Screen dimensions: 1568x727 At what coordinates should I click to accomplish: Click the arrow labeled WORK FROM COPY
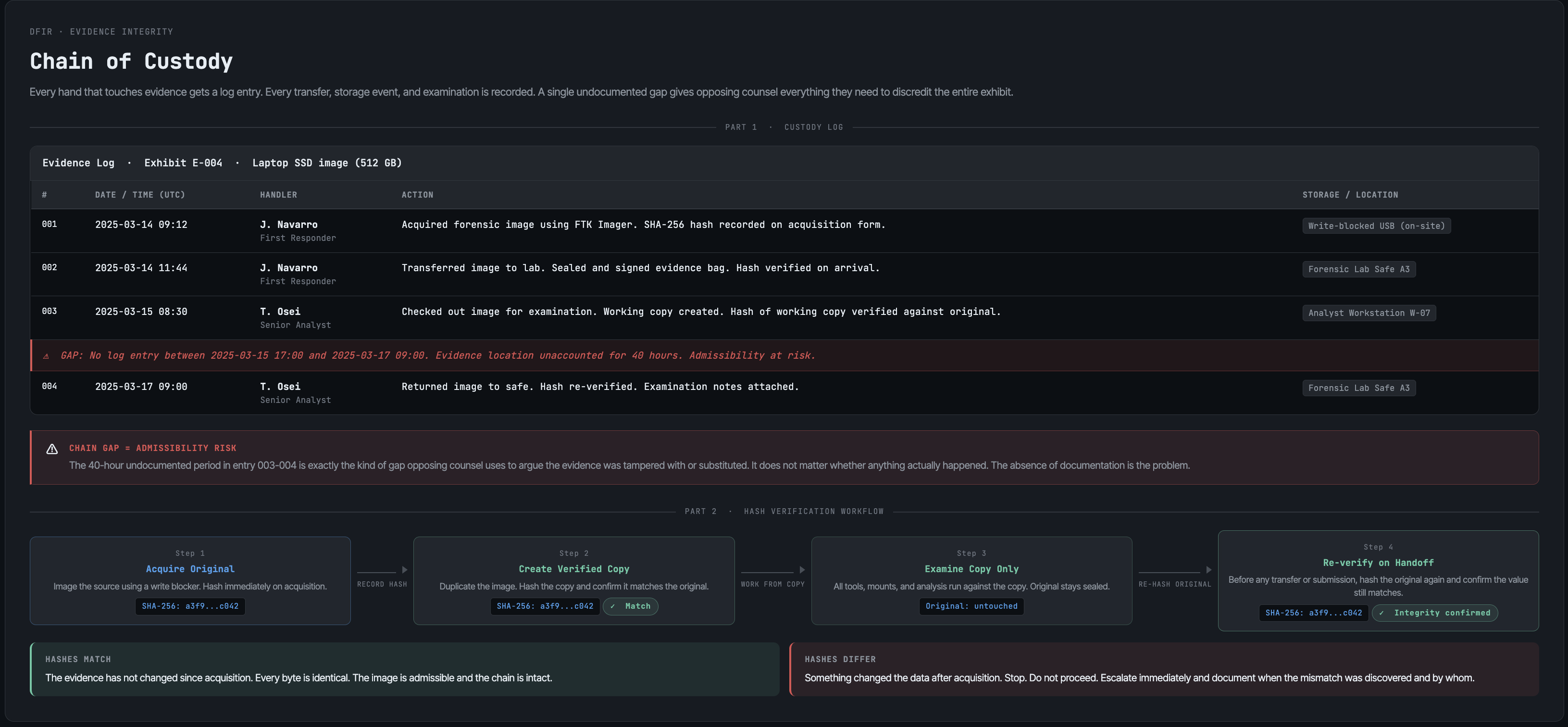click(773, 570)
